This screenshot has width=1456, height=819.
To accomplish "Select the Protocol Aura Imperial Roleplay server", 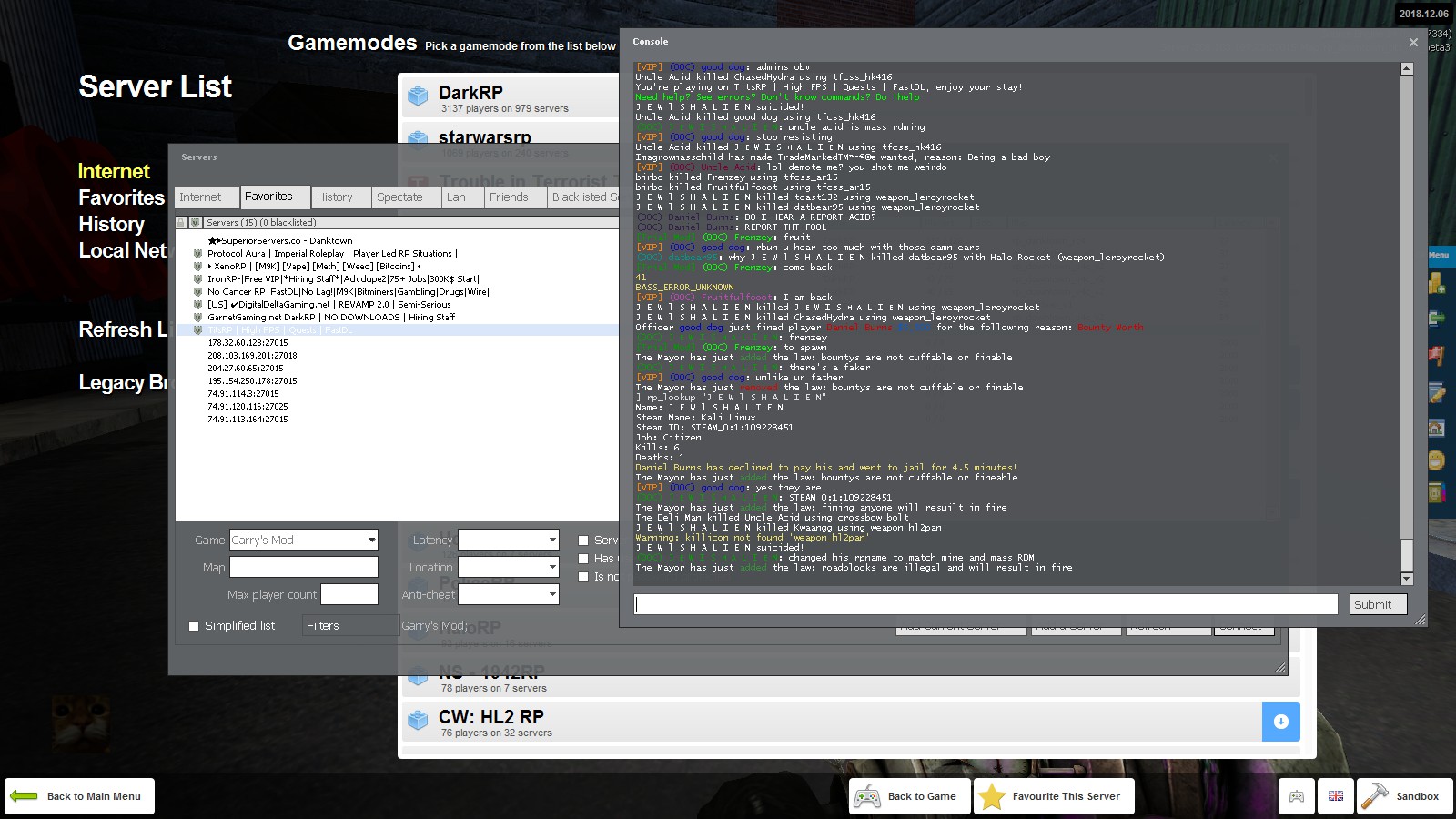I will click(x=398, y=254).
